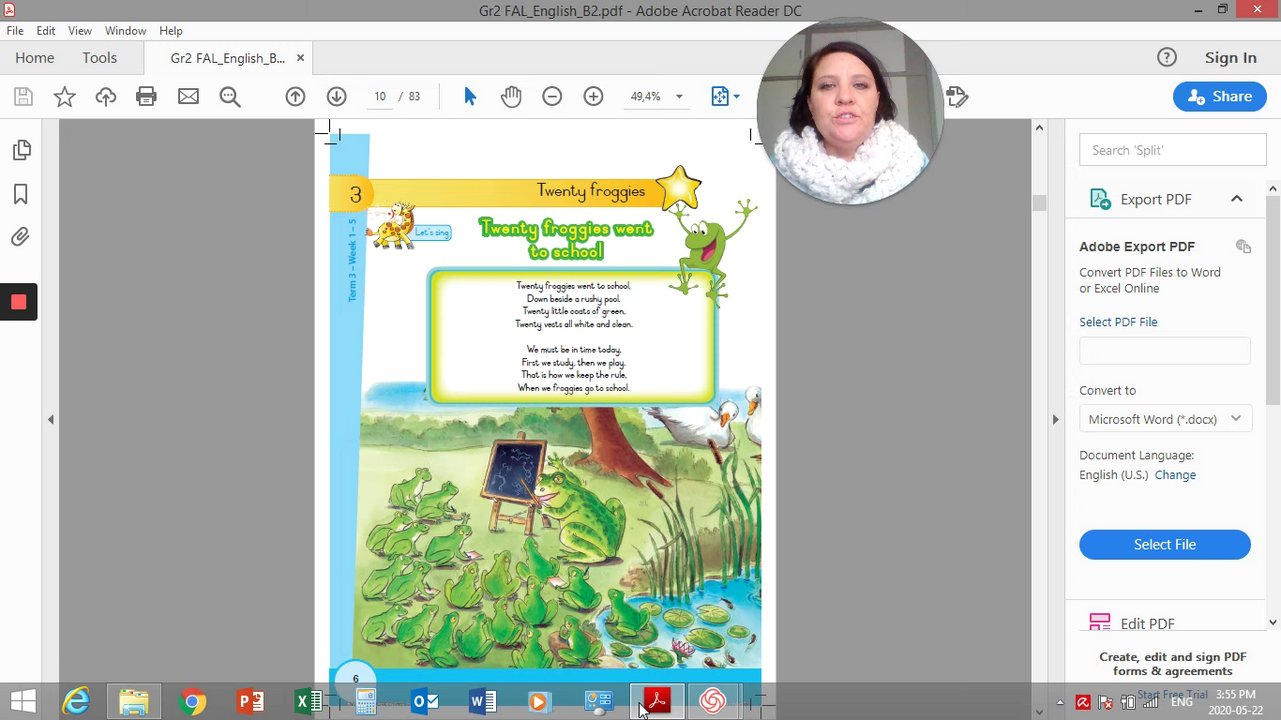Click the Select PDF File link

1118,322
